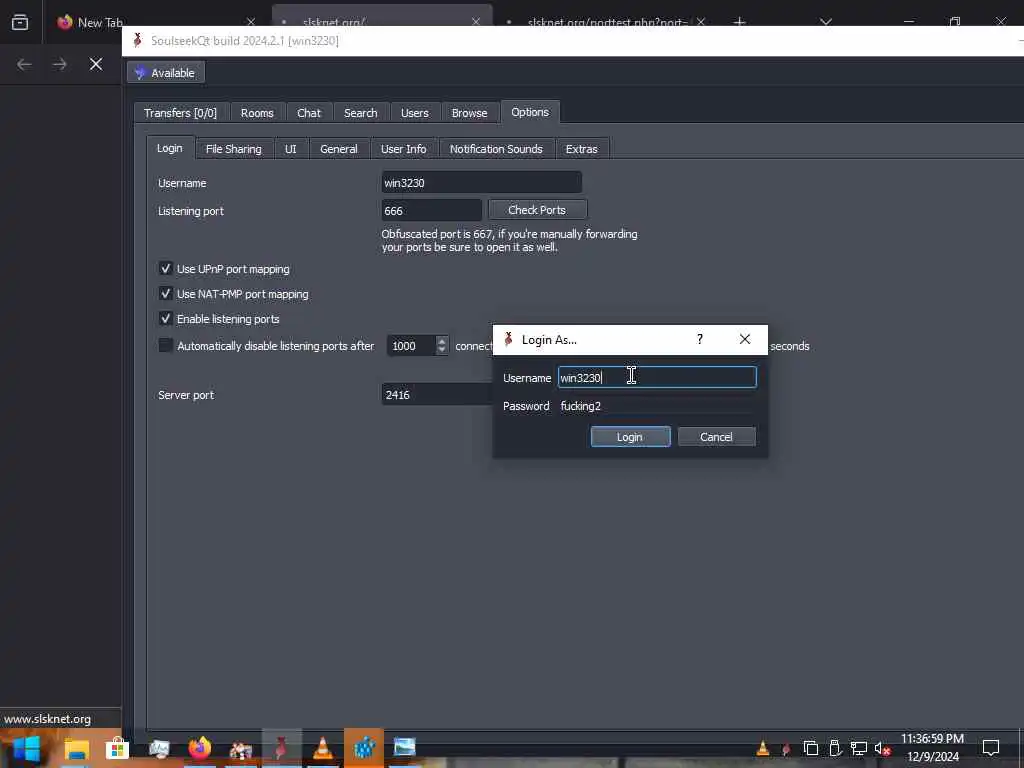This screenshot has width=1024, height=768.
Task: Select the Login options sub-tab
Action: (170, 148)
